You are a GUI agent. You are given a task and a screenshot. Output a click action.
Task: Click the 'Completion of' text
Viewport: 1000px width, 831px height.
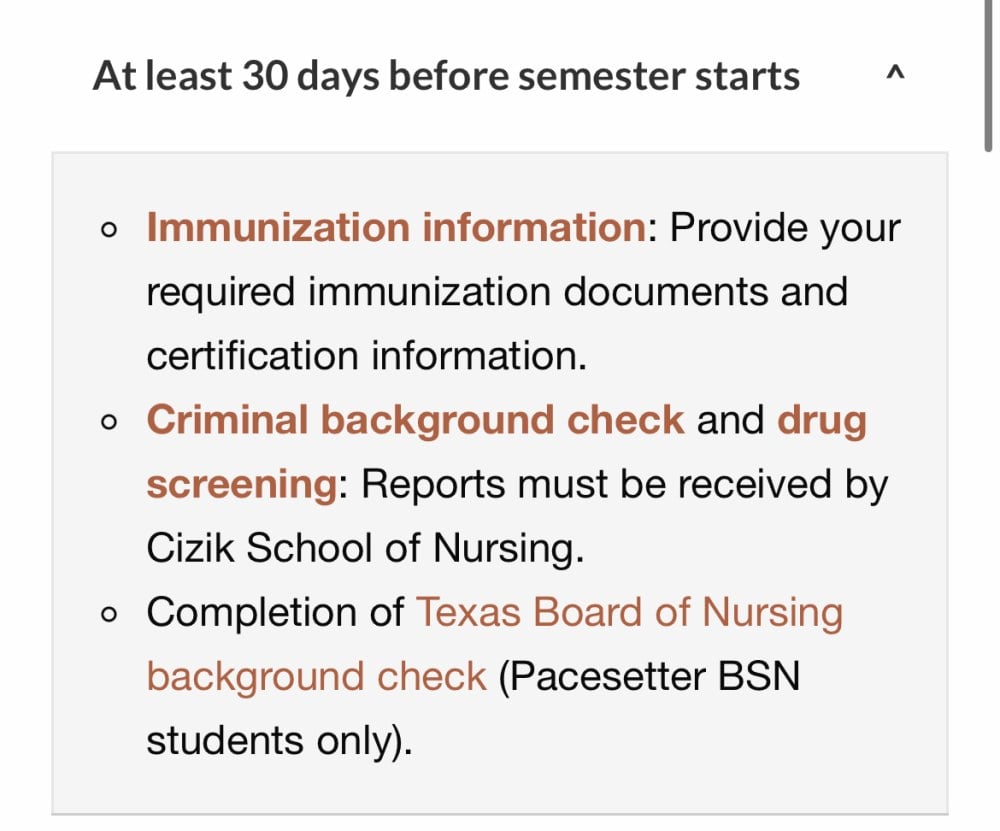pyautogui.click(x=275, y=612)
